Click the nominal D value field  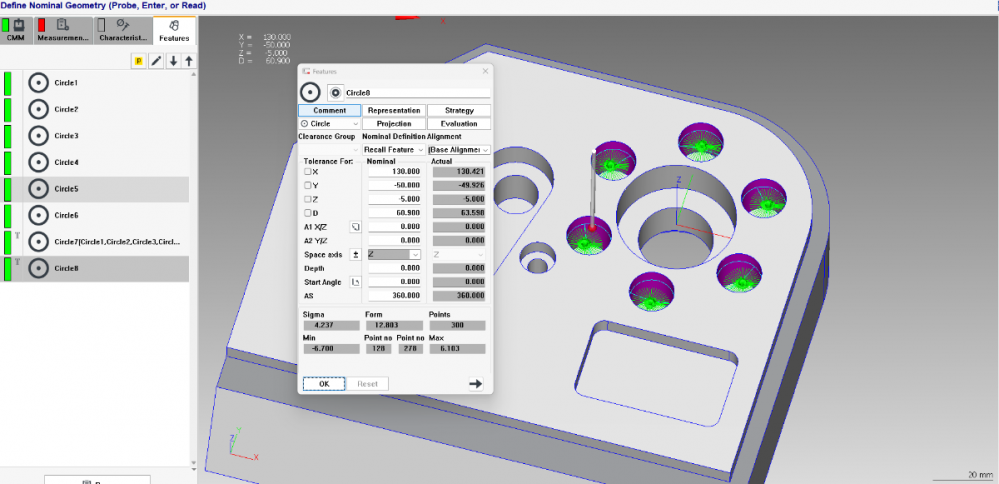(x=396, y=213)
